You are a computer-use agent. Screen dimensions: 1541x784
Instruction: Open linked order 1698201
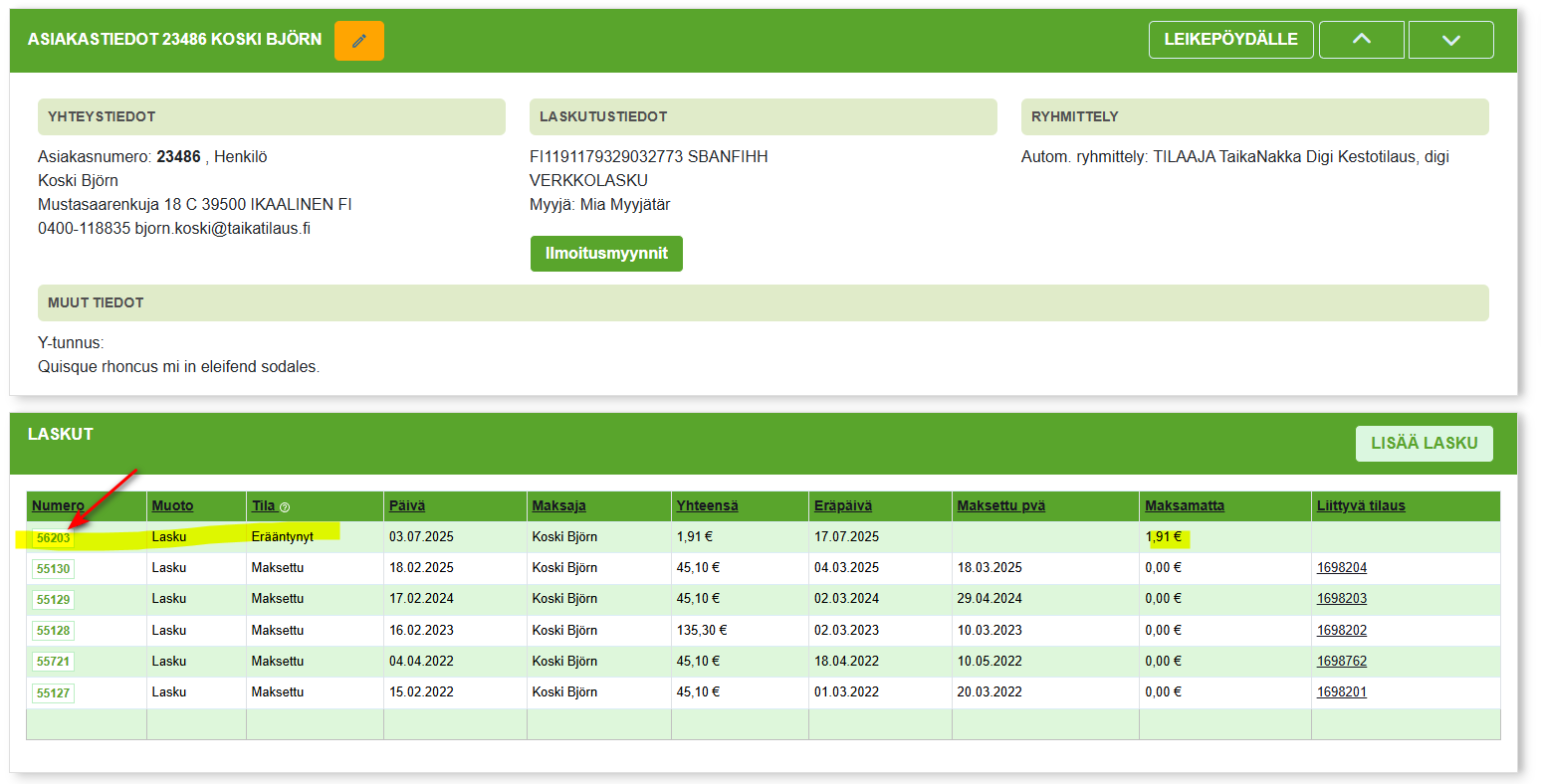pyautogui.click(x=1341, y=691)
